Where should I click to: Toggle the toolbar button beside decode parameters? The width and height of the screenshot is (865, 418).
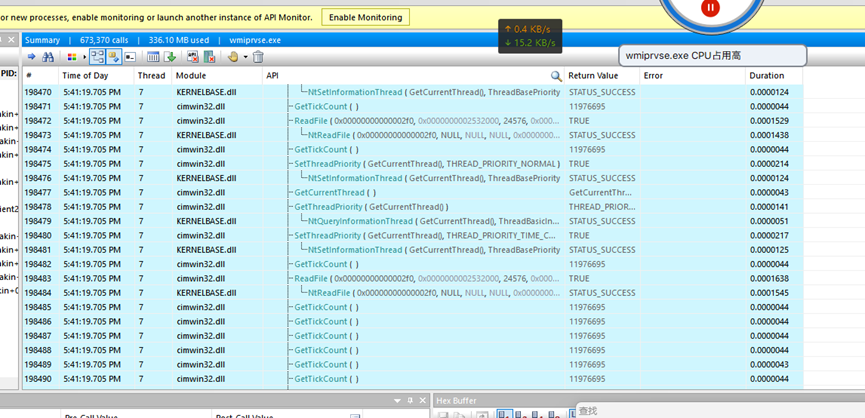(130, 56)
